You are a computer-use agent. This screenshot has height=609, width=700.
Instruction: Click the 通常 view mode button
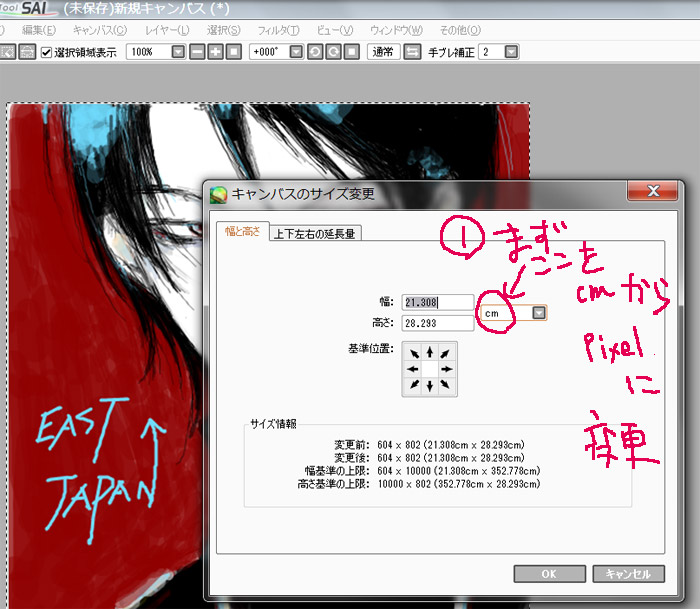[x=383, y=52]
